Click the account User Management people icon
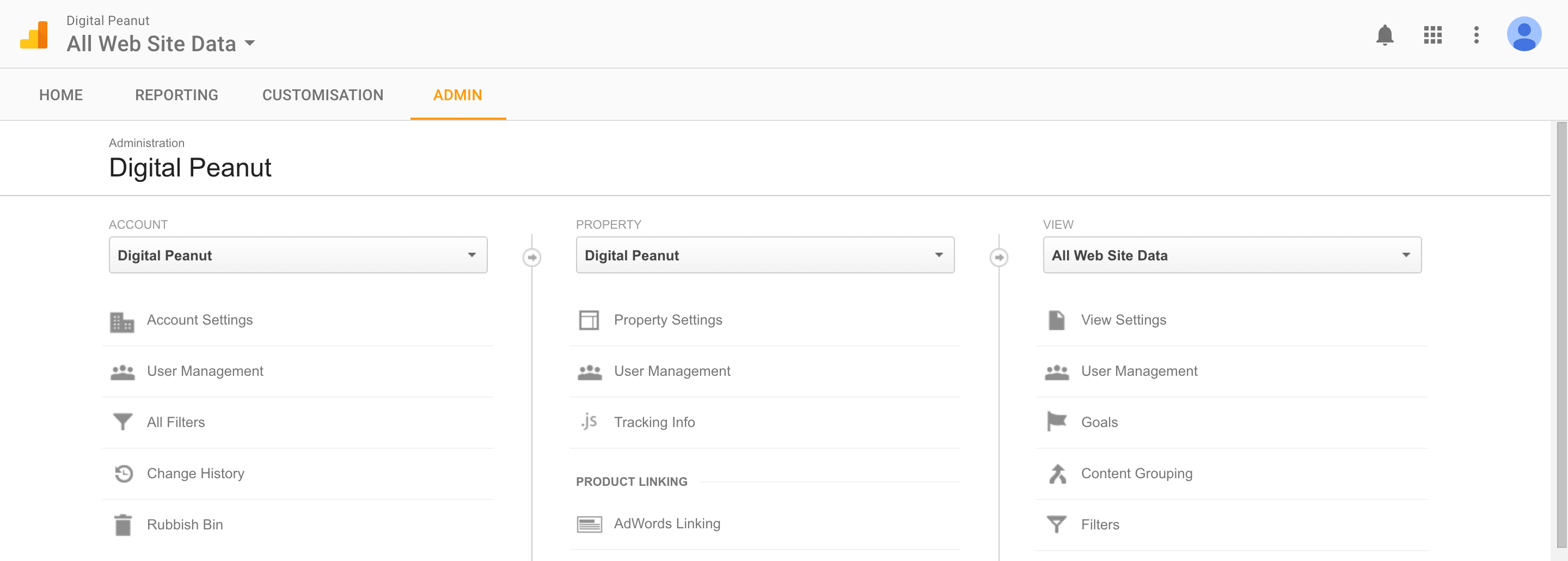The width and height of the screenshot is (1568, 561). click(122, 372)
